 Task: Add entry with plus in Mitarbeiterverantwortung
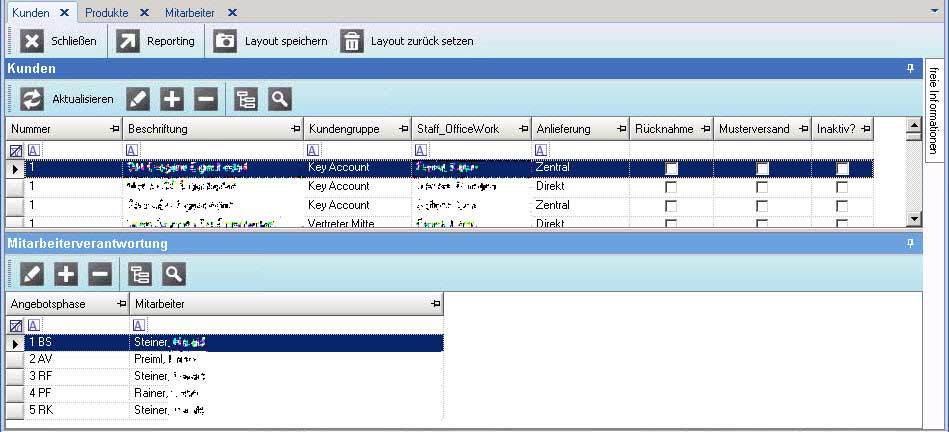pyautogui.click(x=66, y=273)
